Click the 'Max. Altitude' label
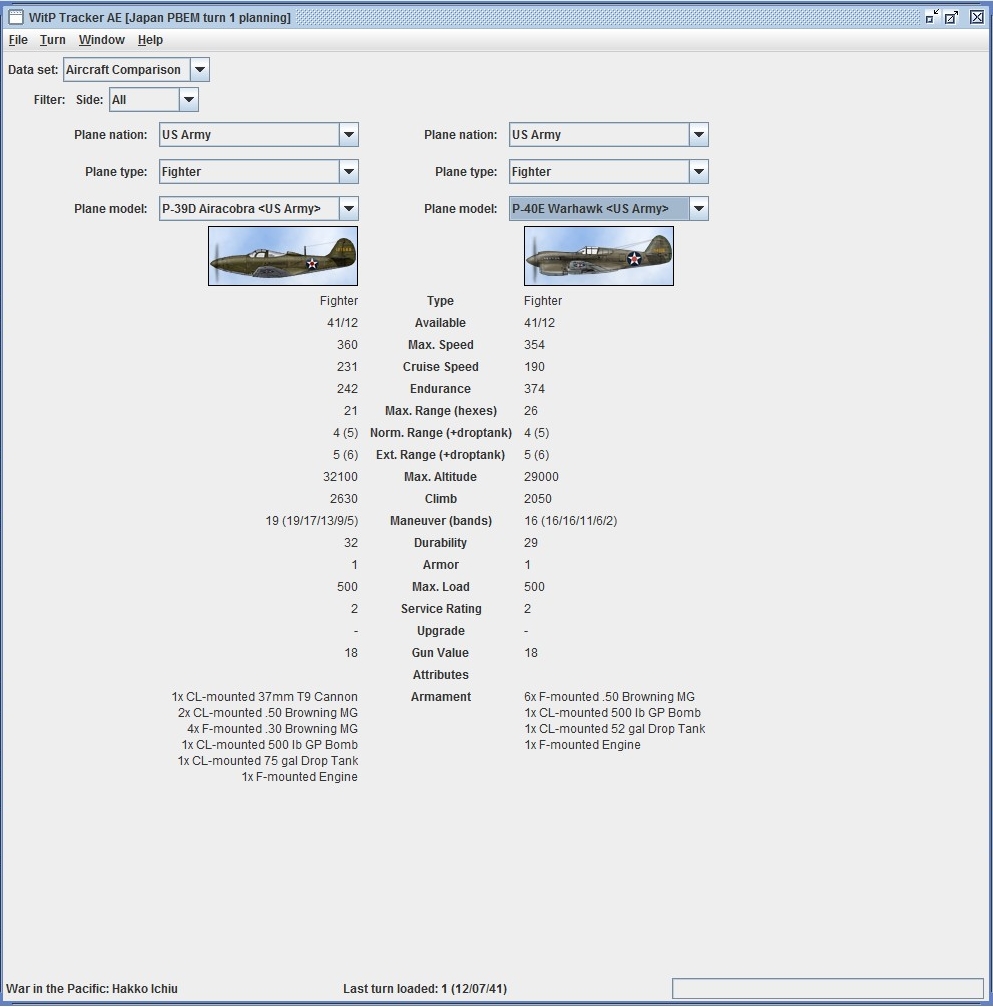 pyautogui.click(x=441, y=477)
